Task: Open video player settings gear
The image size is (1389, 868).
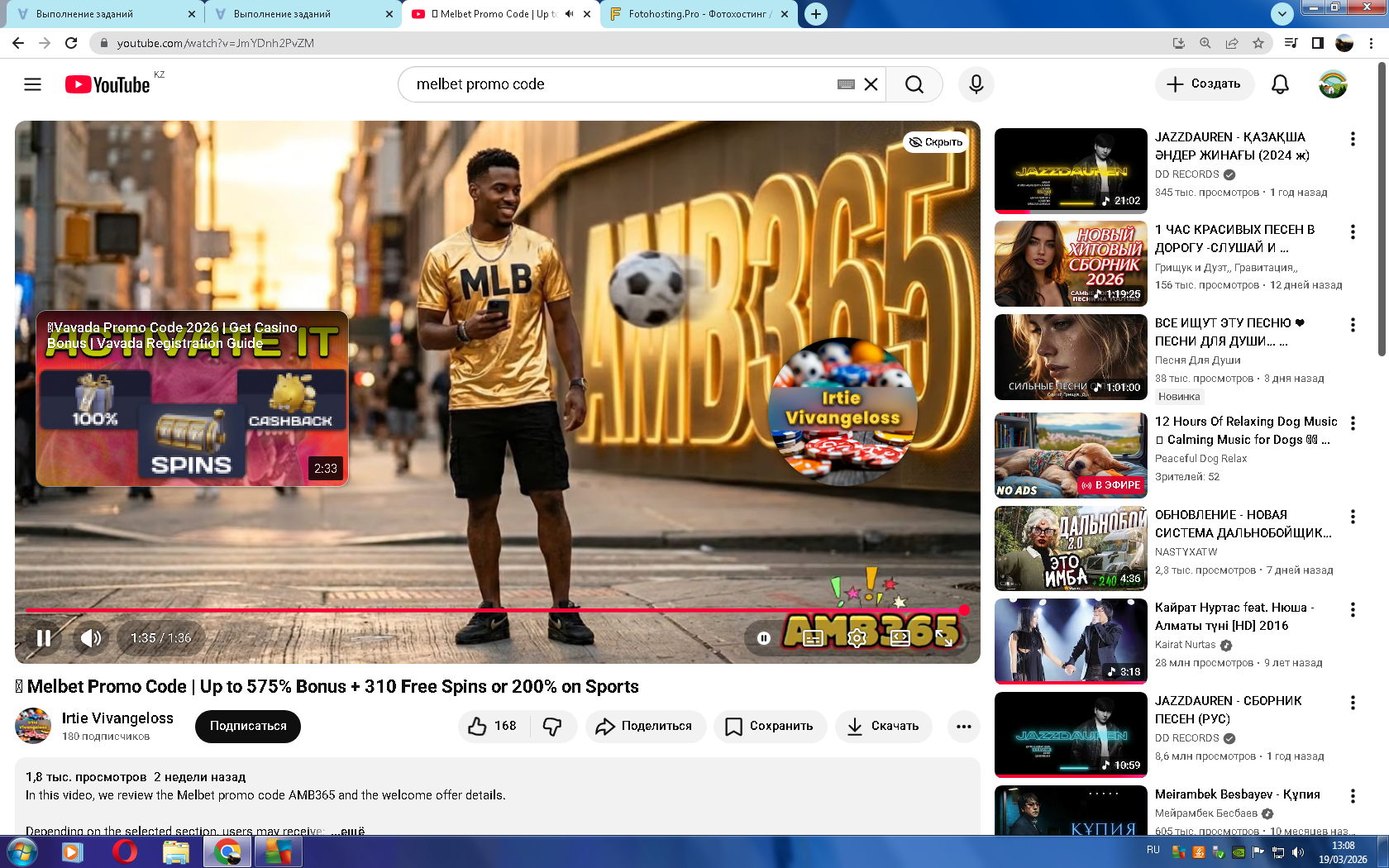Action: coord(857,638)
